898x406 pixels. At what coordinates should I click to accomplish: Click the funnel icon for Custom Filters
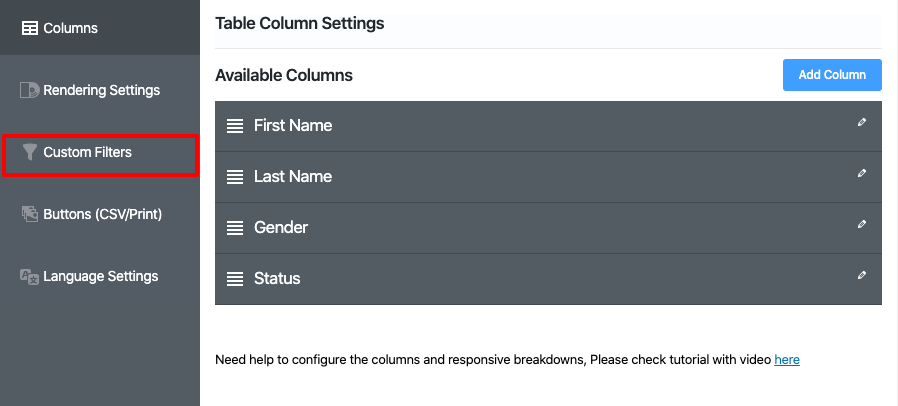[x=30, y=152]
